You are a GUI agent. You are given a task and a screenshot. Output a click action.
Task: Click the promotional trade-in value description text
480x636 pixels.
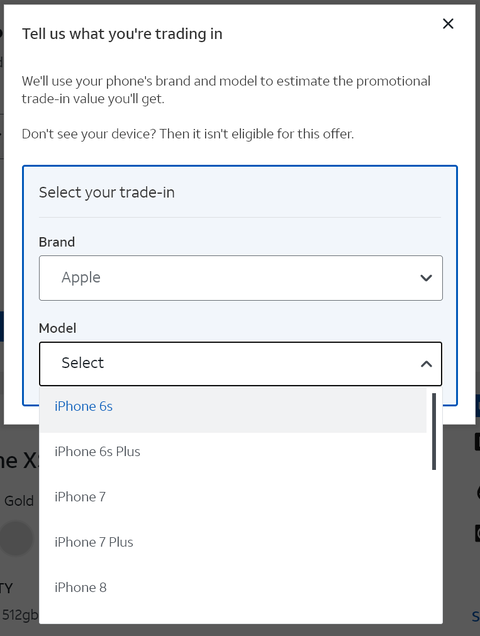226,90
